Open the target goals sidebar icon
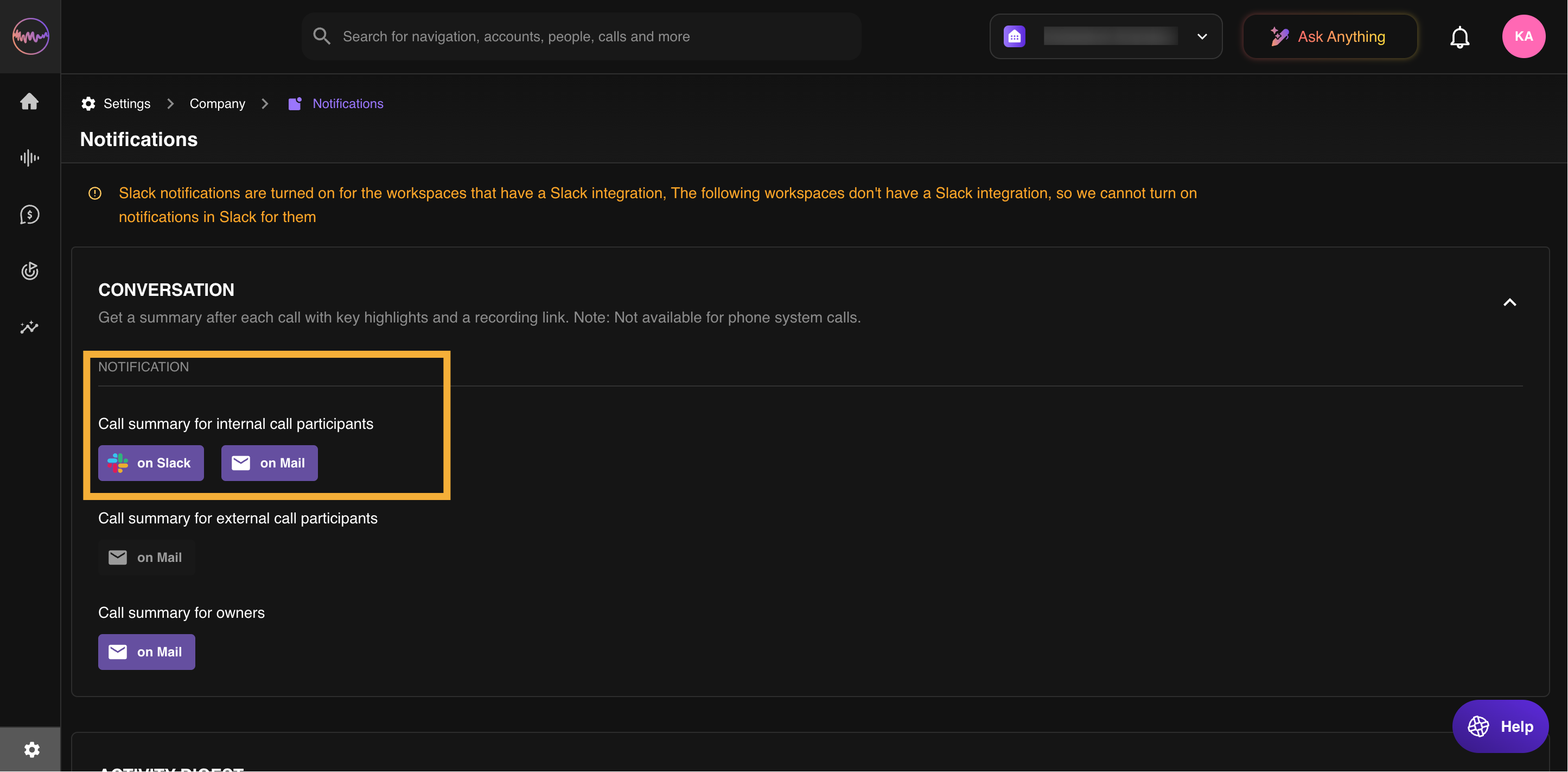1568x772 pixels. [x=29, y=271]
